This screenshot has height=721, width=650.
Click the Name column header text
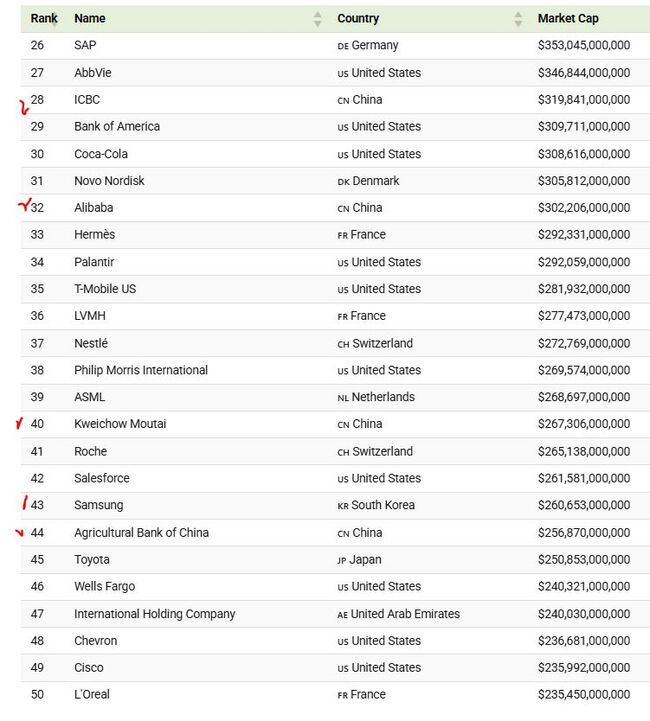(90, 18)
